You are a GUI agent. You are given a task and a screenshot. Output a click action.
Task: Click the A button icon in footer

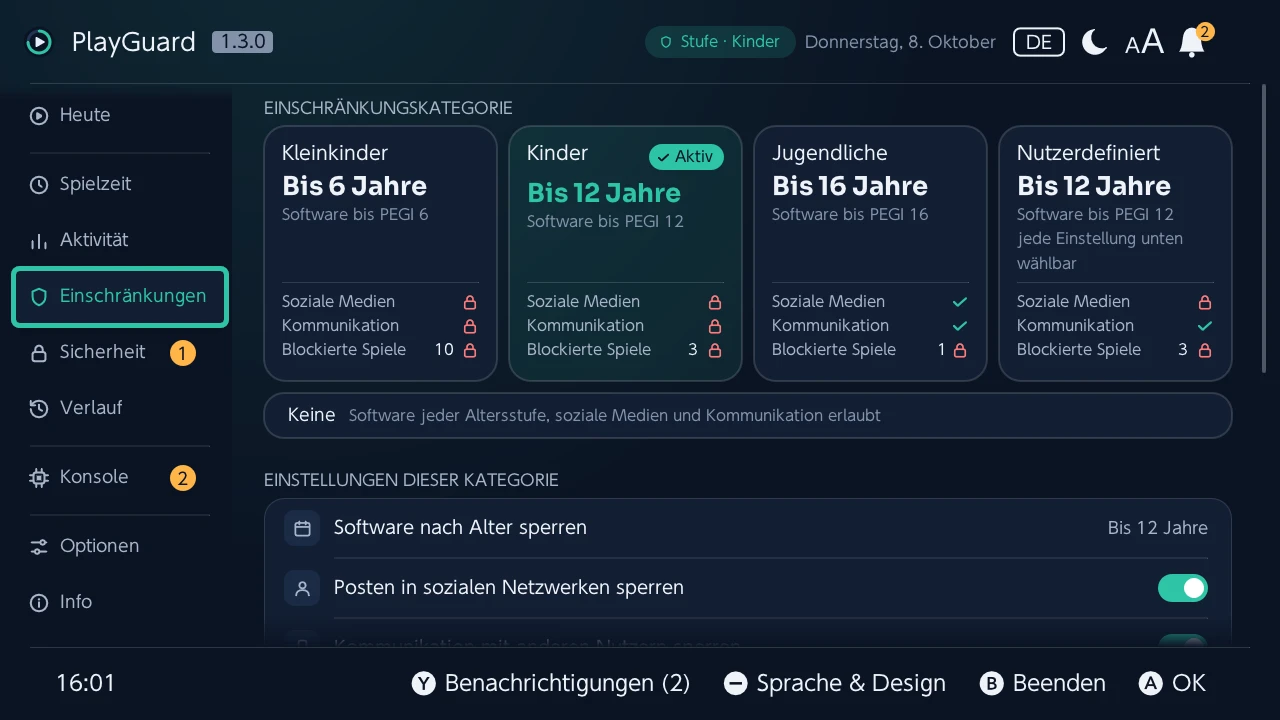click(1151, 683)
